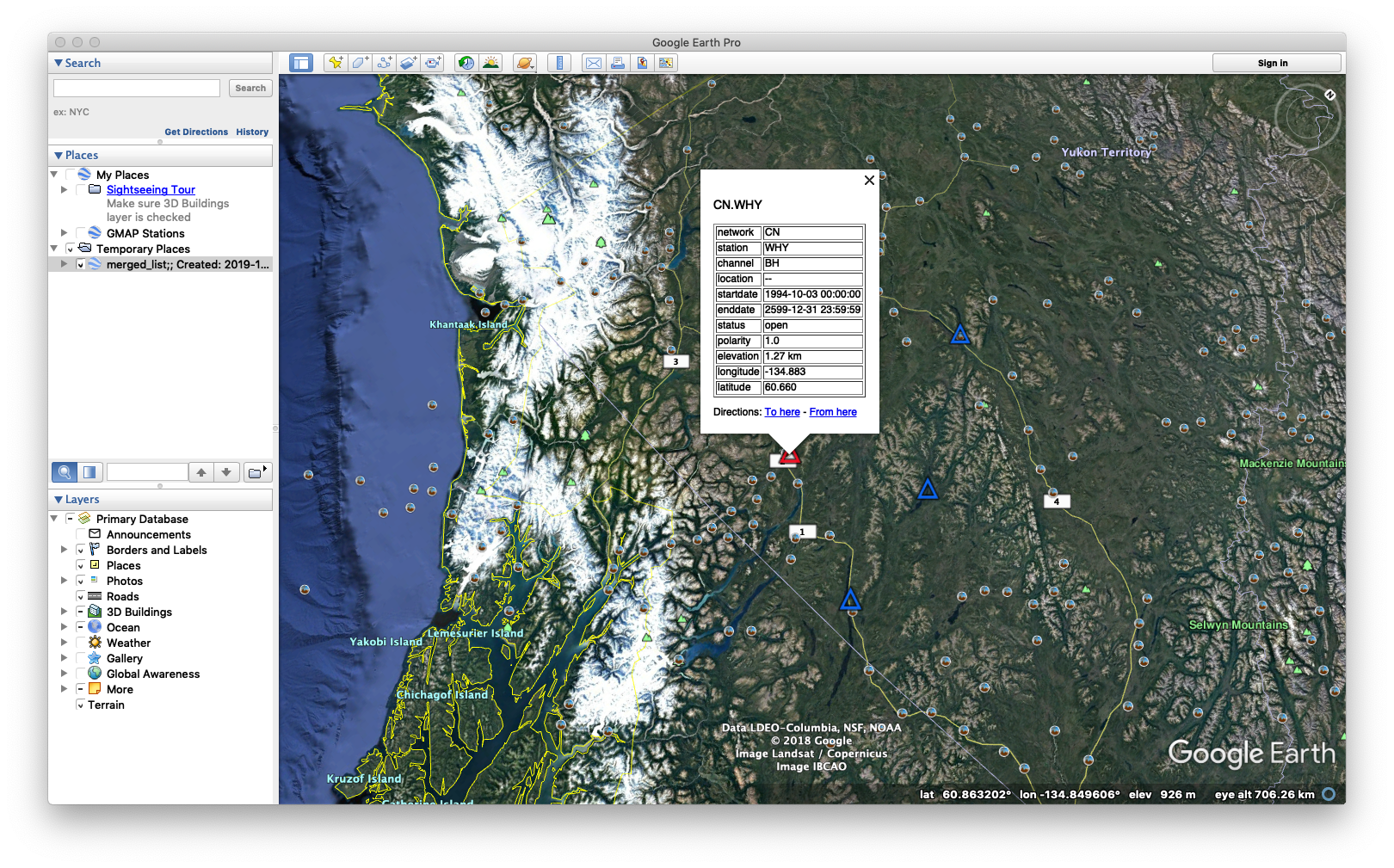The height and width of the screenshot is (868, 1394).
Task: Expand the 3D Buildings layer
Action: click(x=64, y=612)
